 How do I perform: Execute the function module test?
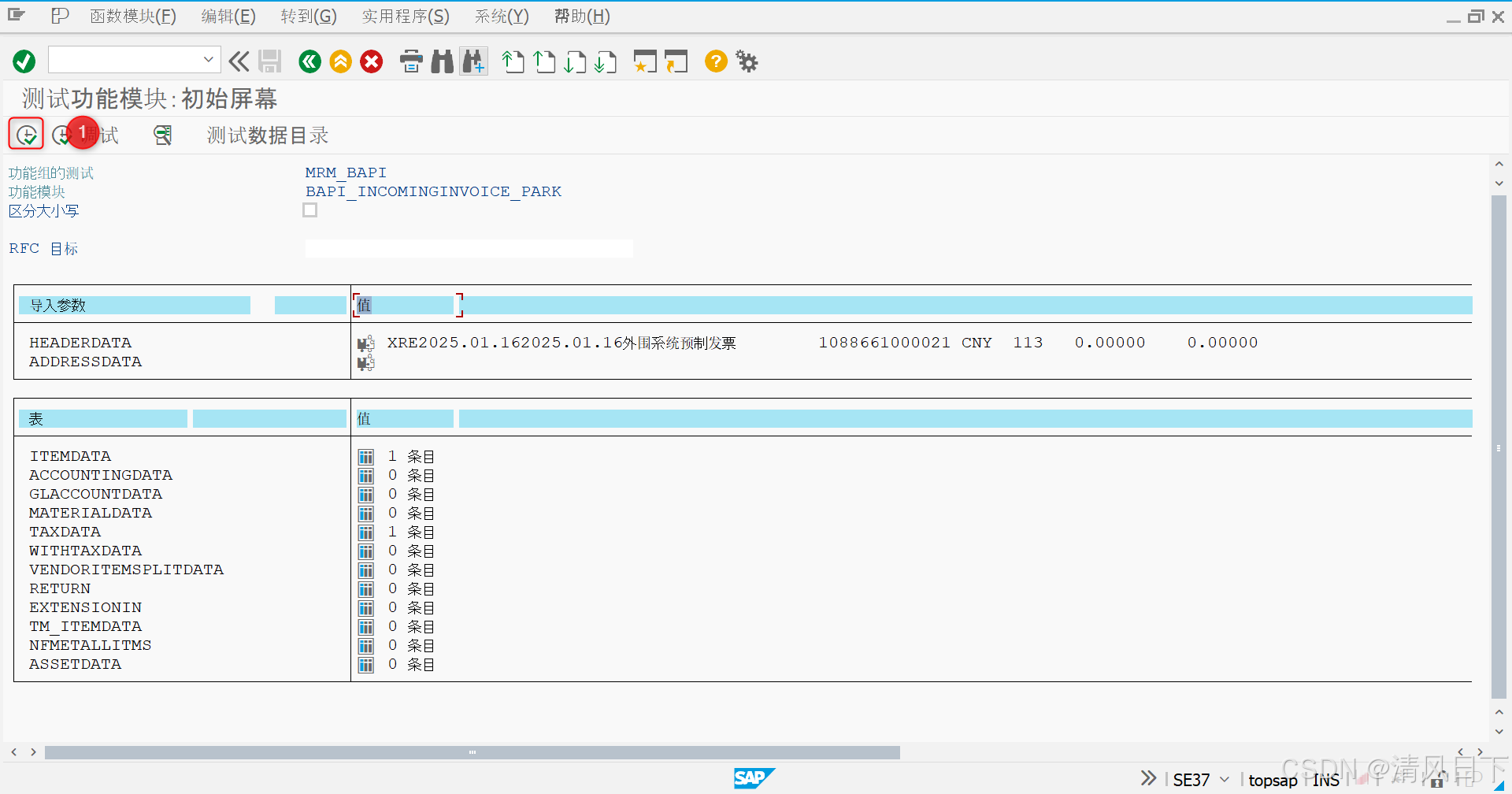(25, 134)
